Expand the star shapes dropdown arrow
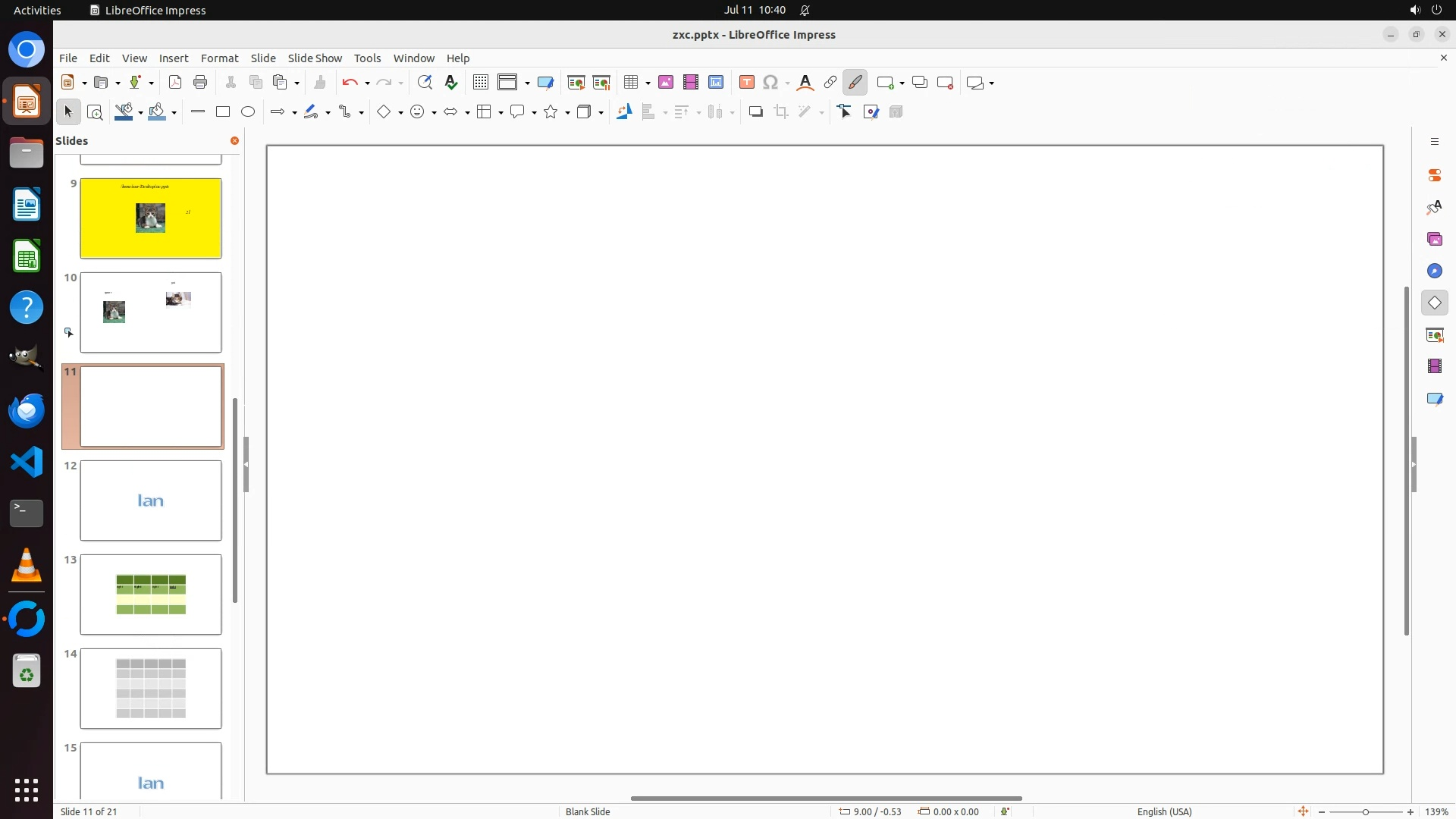This screenshot has width=1456, height=819. click(567, 113)
